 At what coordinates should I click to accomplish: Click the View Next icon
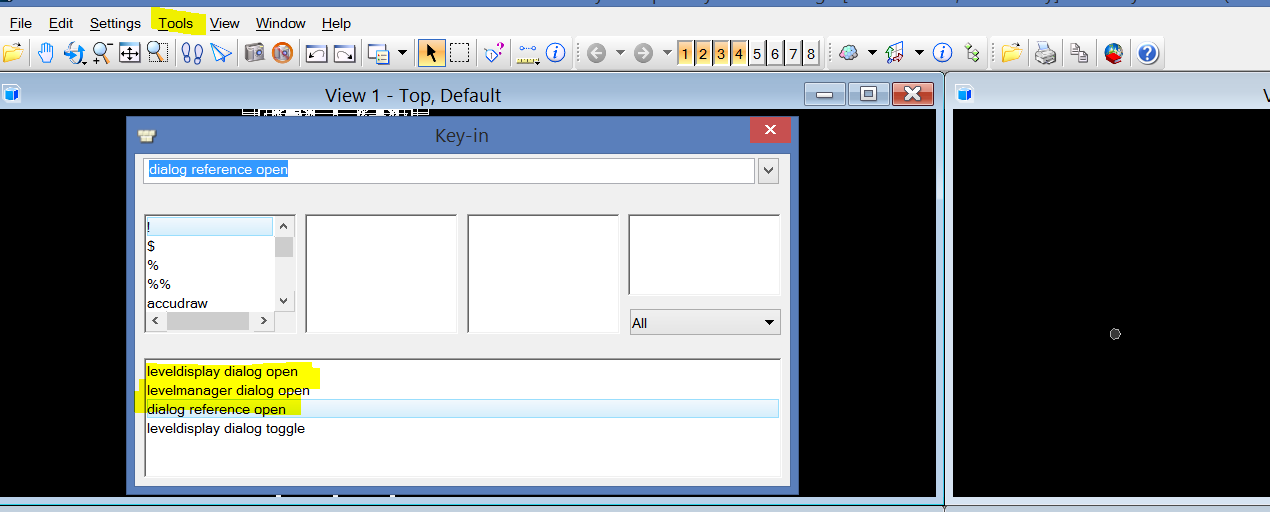click(344, 53)
